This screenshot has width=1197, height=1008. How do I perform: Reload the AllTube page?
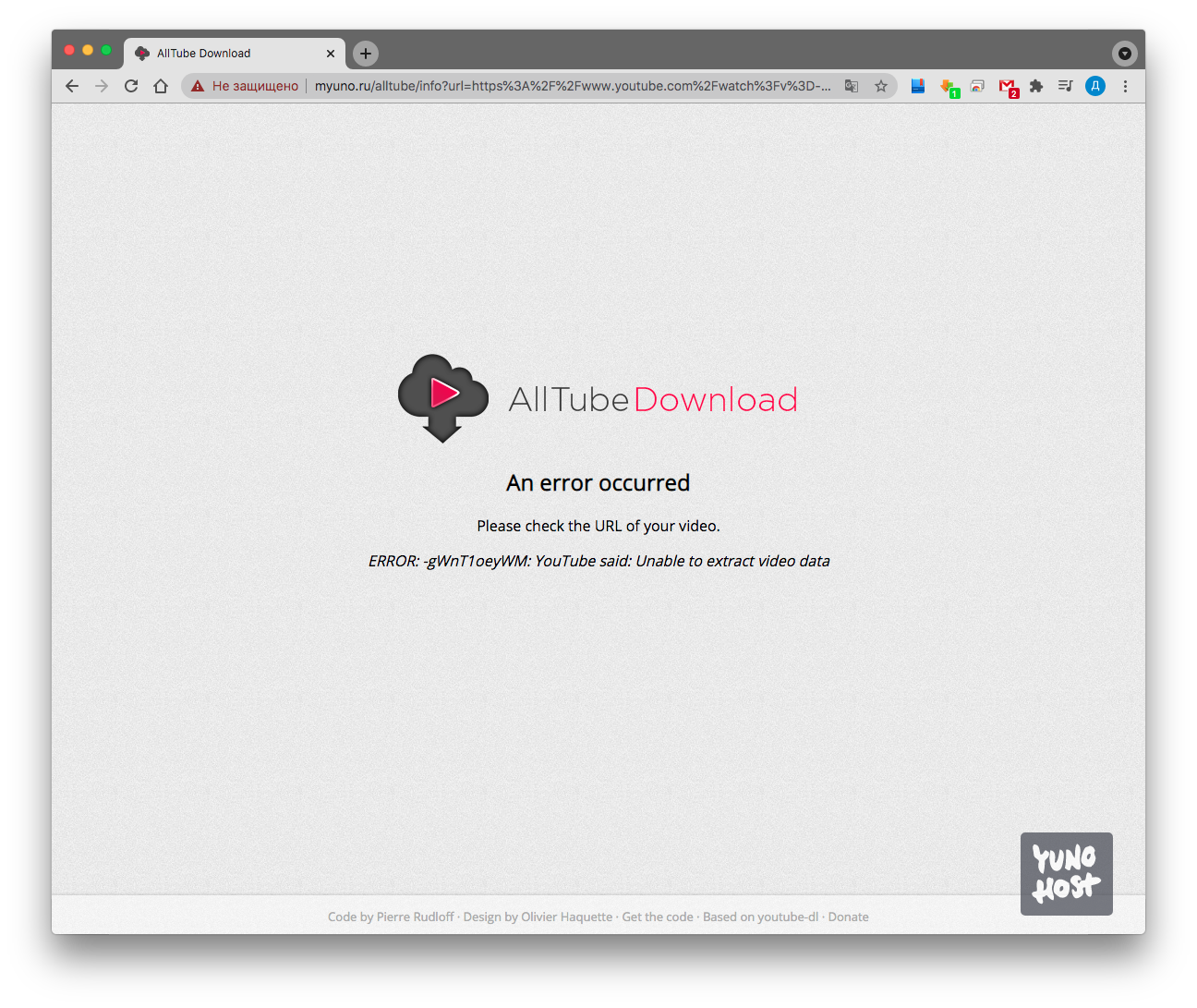(x=131, y=86)
